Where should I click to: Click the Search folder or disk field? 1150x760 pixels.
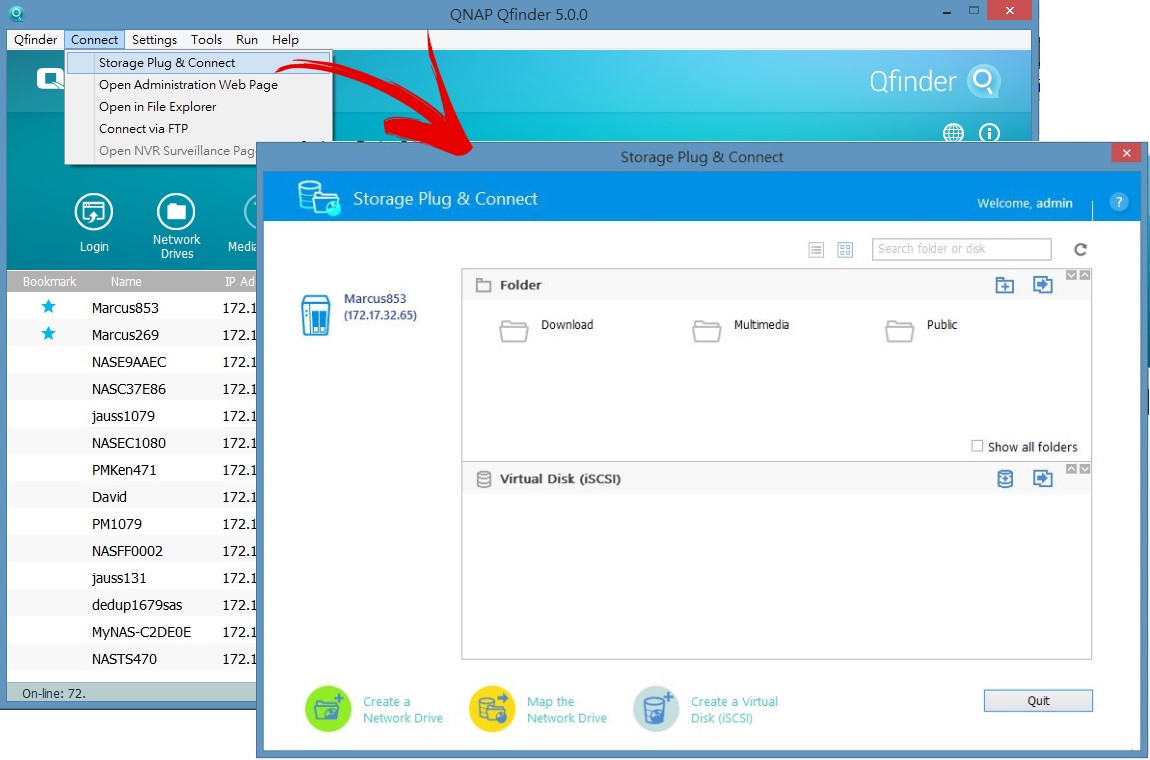point(961,249)
